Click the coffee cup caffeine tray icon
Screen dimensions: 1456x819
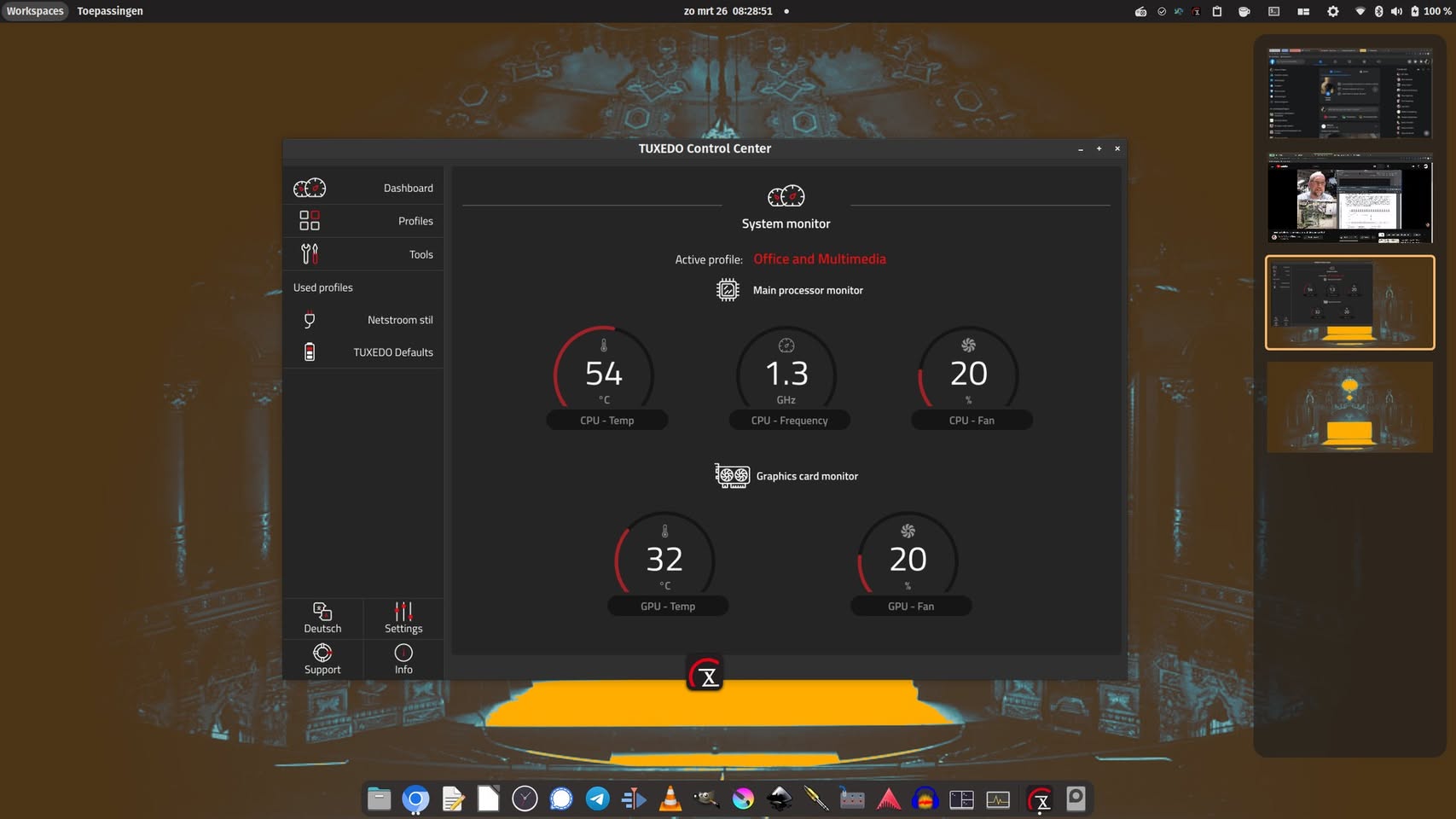click(1244, 12)
